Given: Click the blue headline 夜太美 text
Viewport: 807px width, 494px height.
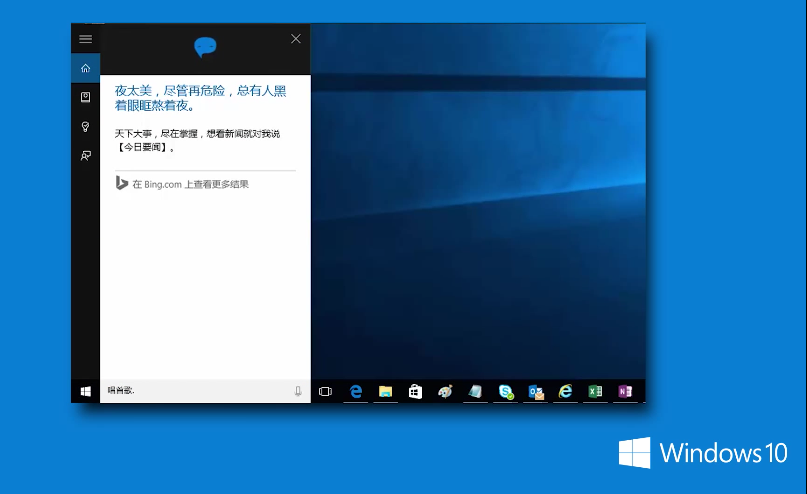Looking at the screenshot, I should click(x=200, y=97).
